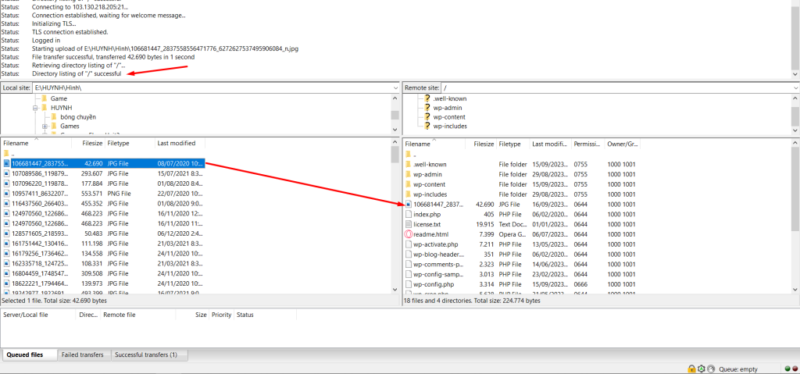Select bóng chuyền folder in local tree
Viewport: 800px width, 374px height.
click(x=78, y=117)
